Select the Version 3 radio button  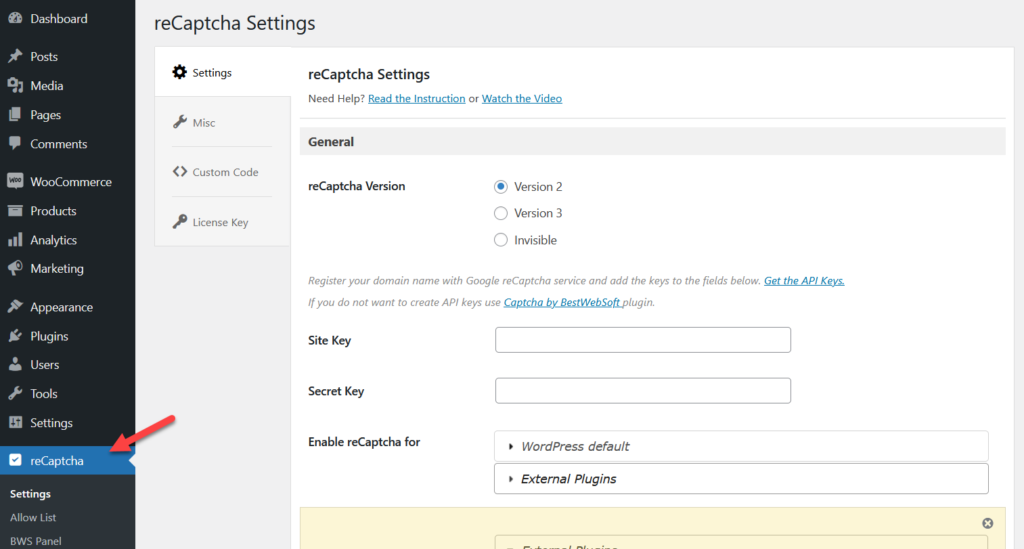tap(500, 213)
